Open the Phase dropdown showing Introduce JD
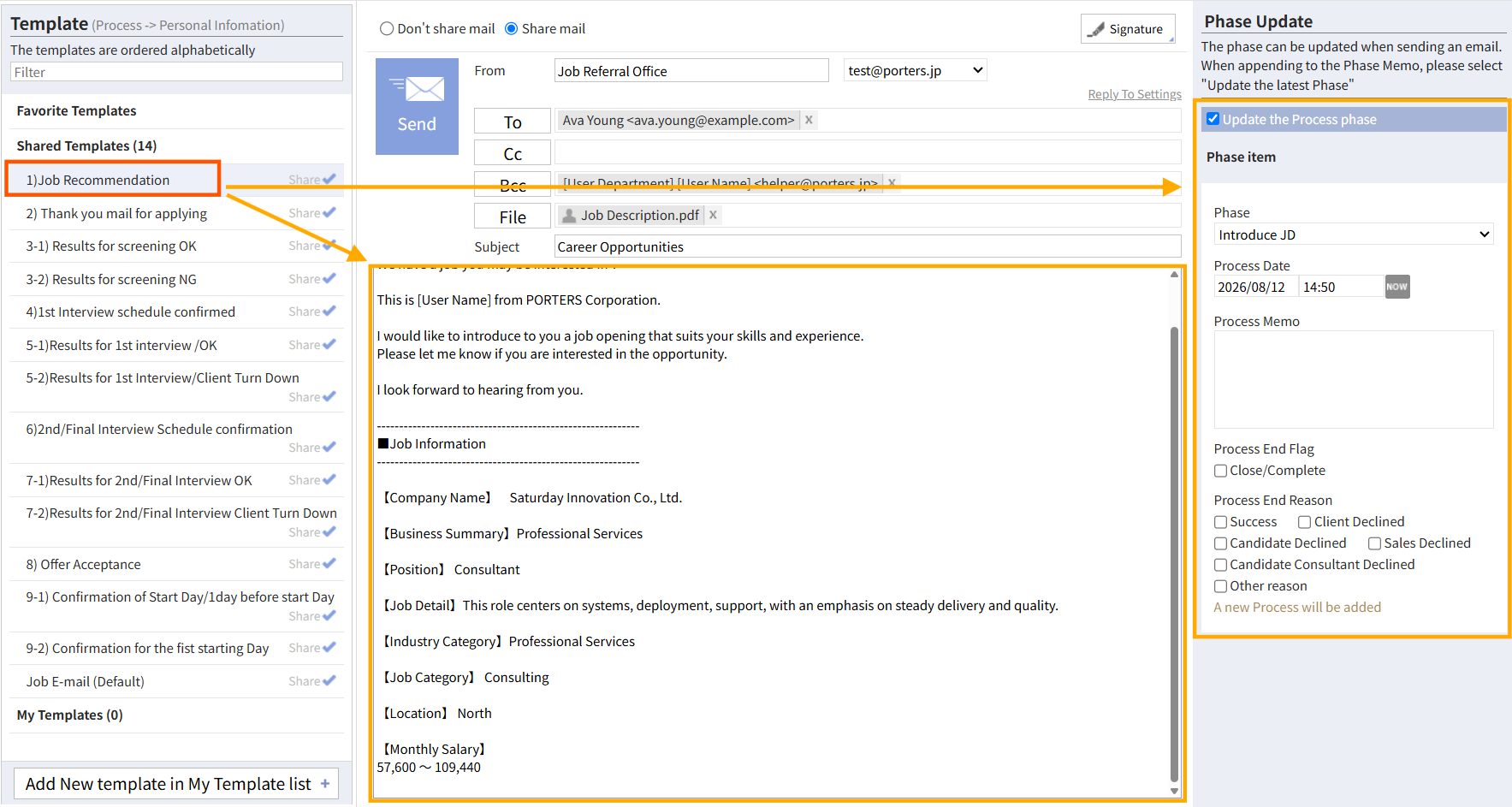The image size is (1512, 807). click(x=1354, y=234)
